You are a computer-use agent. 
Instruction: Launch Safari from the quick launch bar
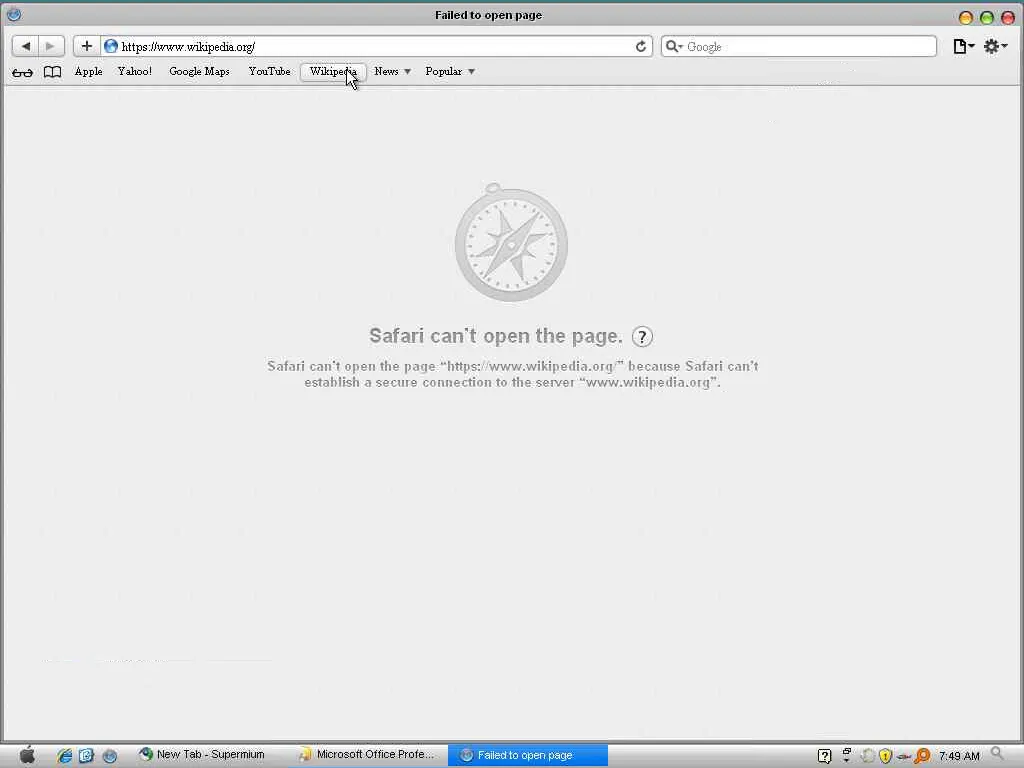110,756
